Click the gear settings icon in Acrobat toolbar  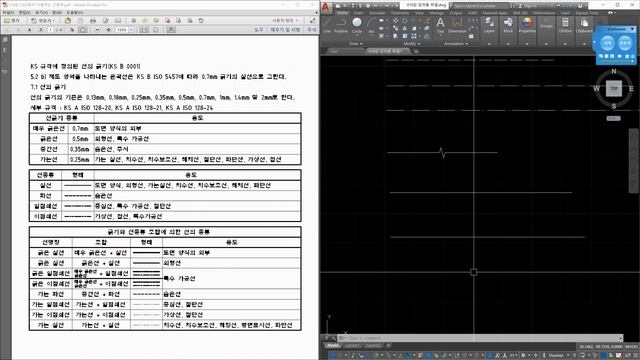coord(133,20)
